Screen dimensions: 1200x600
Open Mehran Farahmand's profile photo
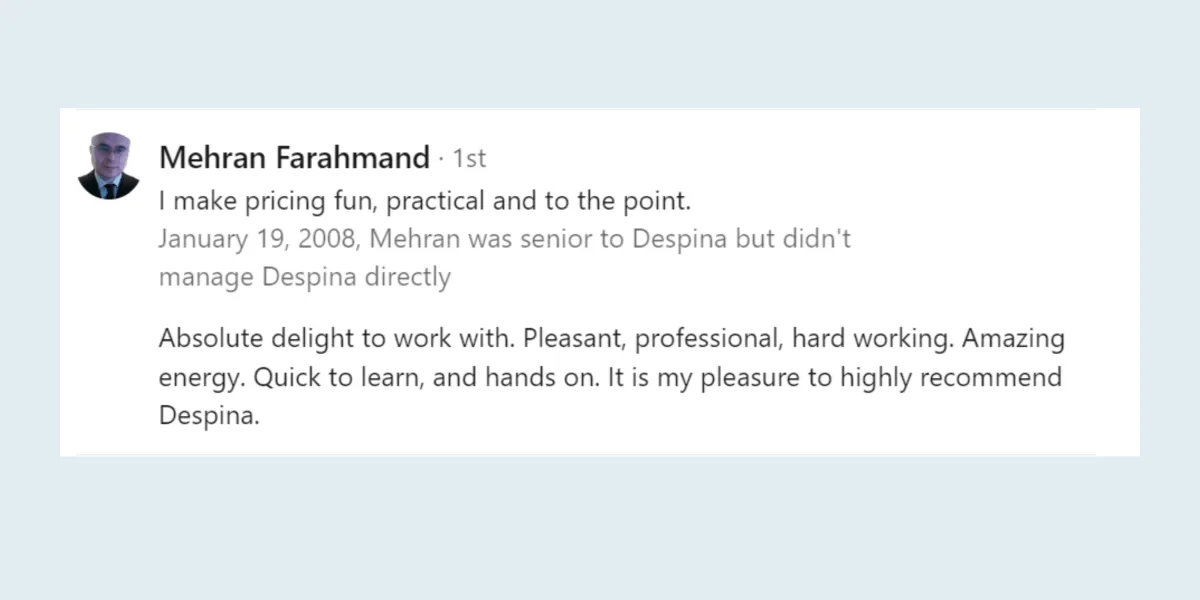point(108,165)
